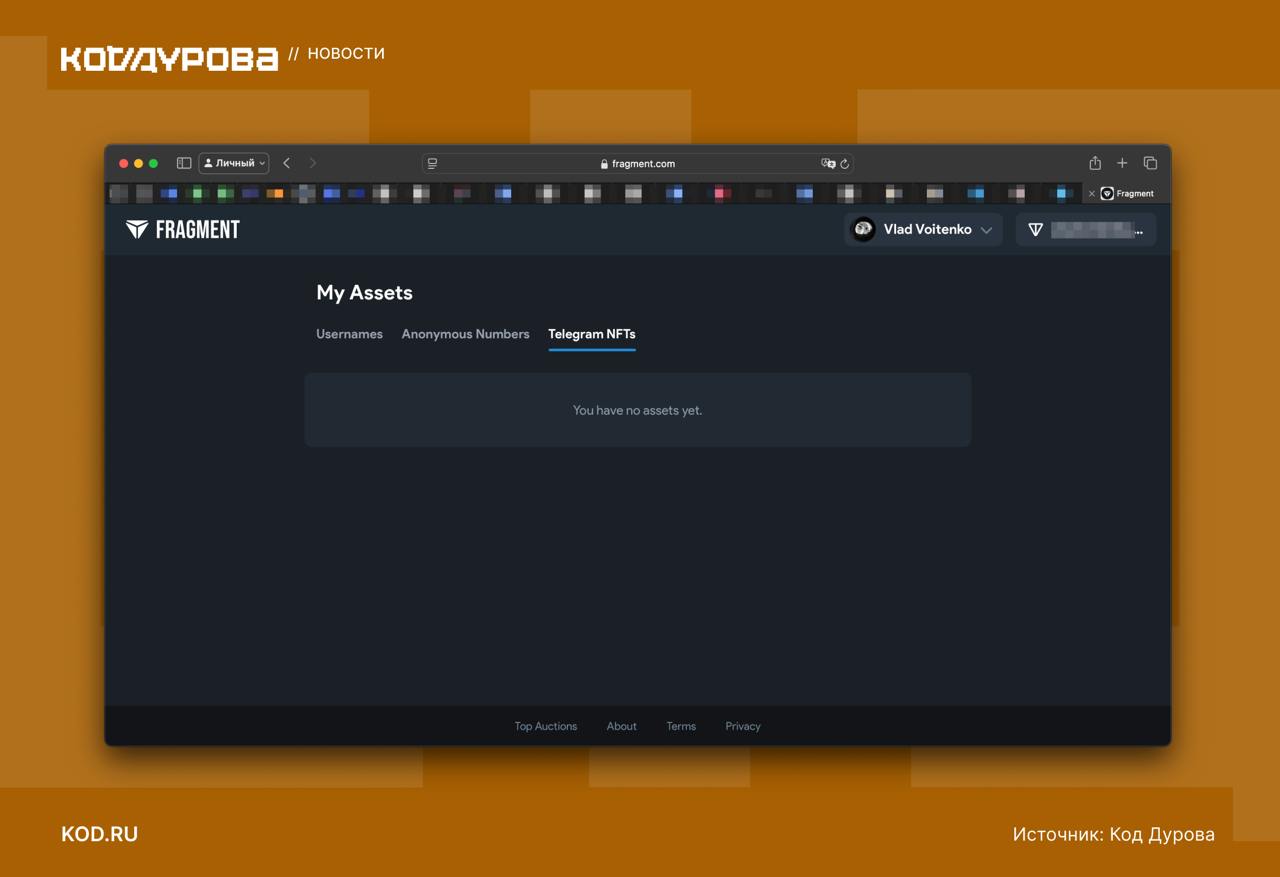Image resolution: width=1280 pixels, height=877 pixels.
Task: Select the Fragment browser tab
Action: 1127,194
